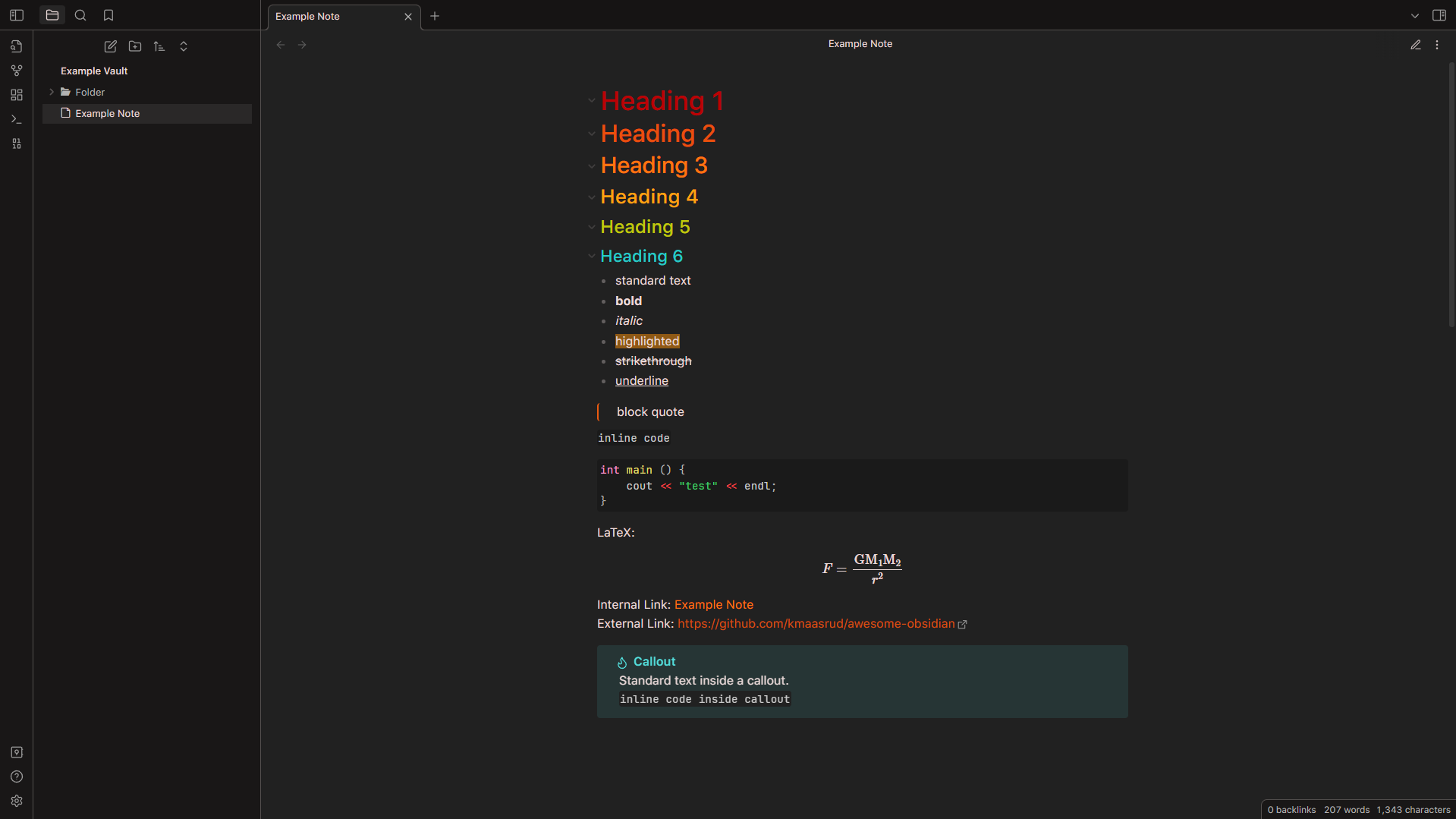This screenshot has width=1456, height=819.
Task: Click the inline code snippet
Action: pos(634,439)
